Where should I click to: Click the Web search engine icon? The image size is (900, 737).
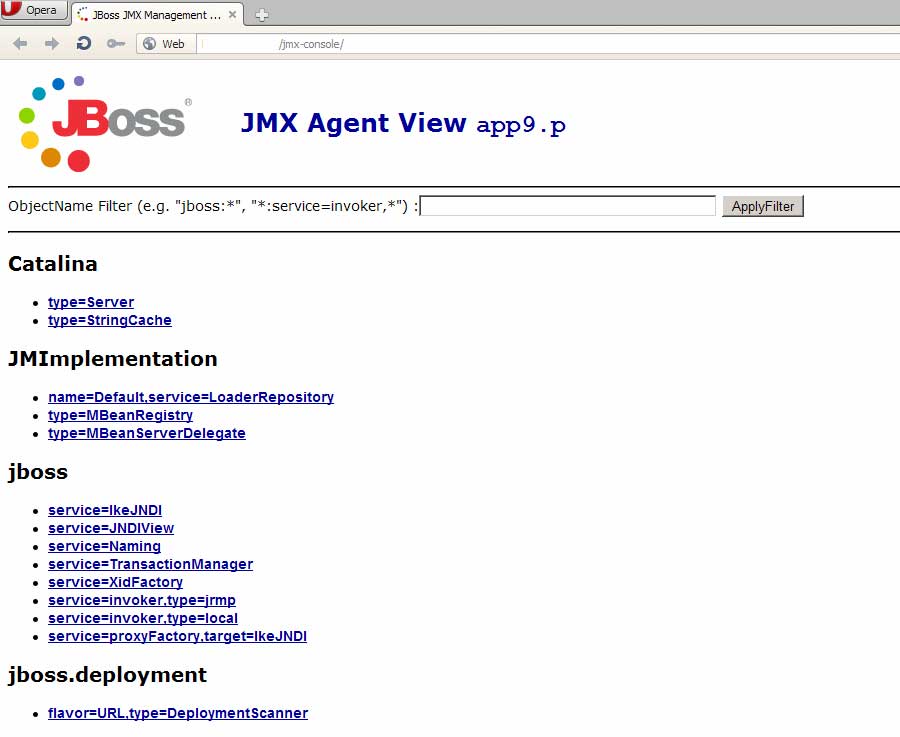coord(150,43)
